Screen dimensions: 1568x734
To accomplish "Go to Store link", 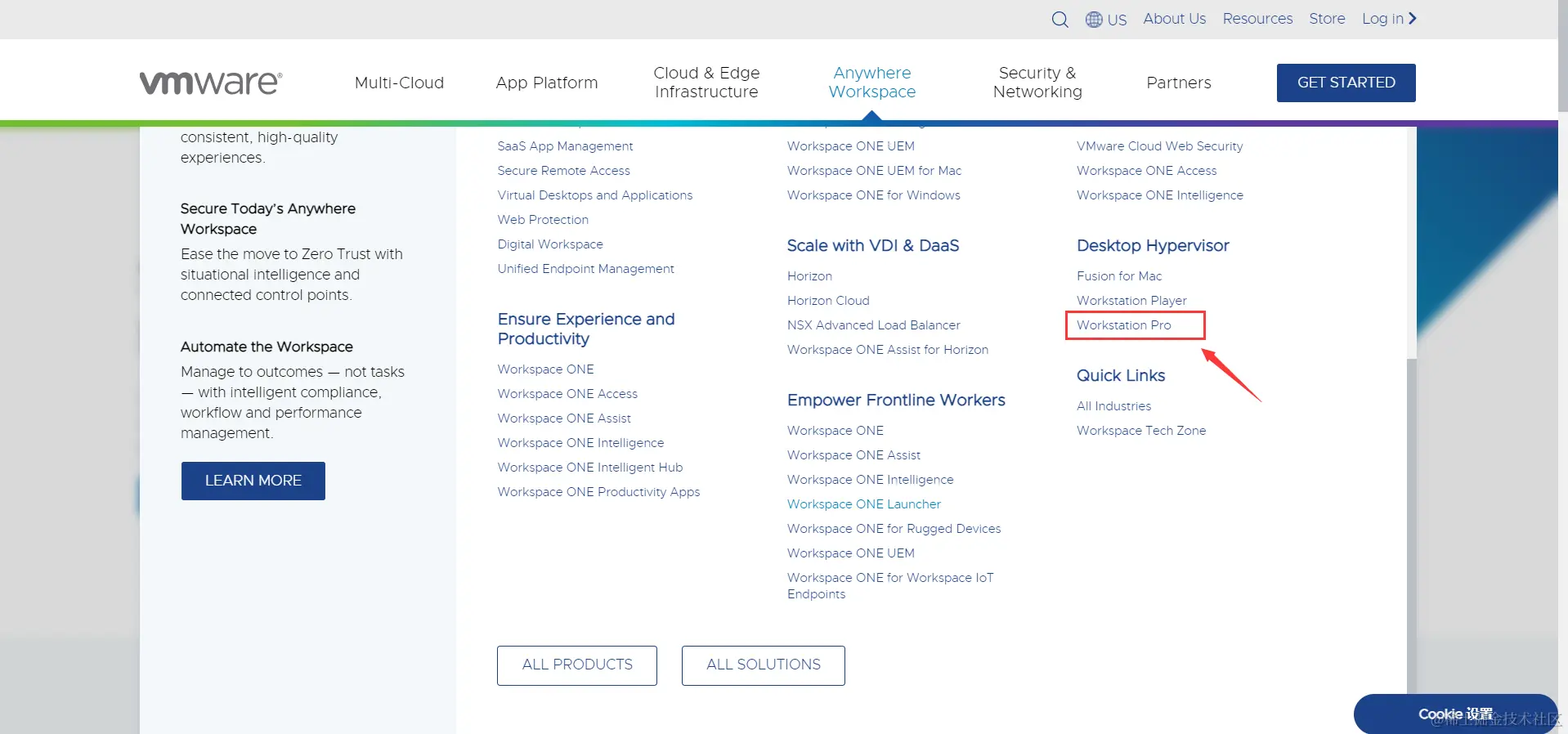I will 1327,18.
